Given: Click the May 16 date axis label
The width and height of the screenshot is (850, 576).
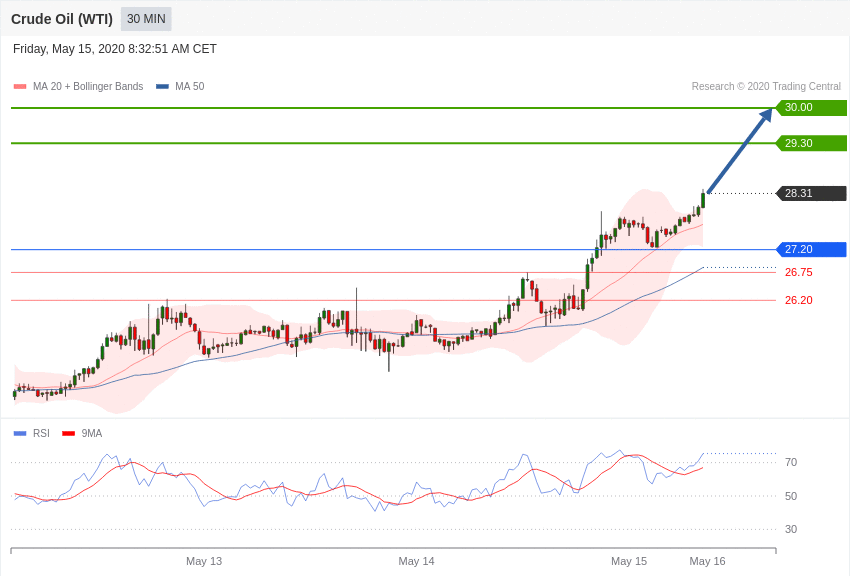Looking at the screenshot, I should (707, 561).
